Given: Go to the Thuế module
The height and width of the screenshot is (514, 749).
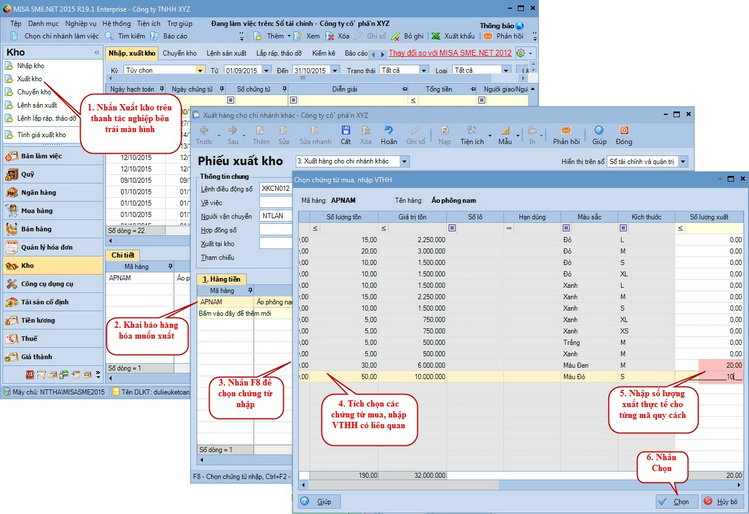Looking at the screenshot, I should pos(53,338).
